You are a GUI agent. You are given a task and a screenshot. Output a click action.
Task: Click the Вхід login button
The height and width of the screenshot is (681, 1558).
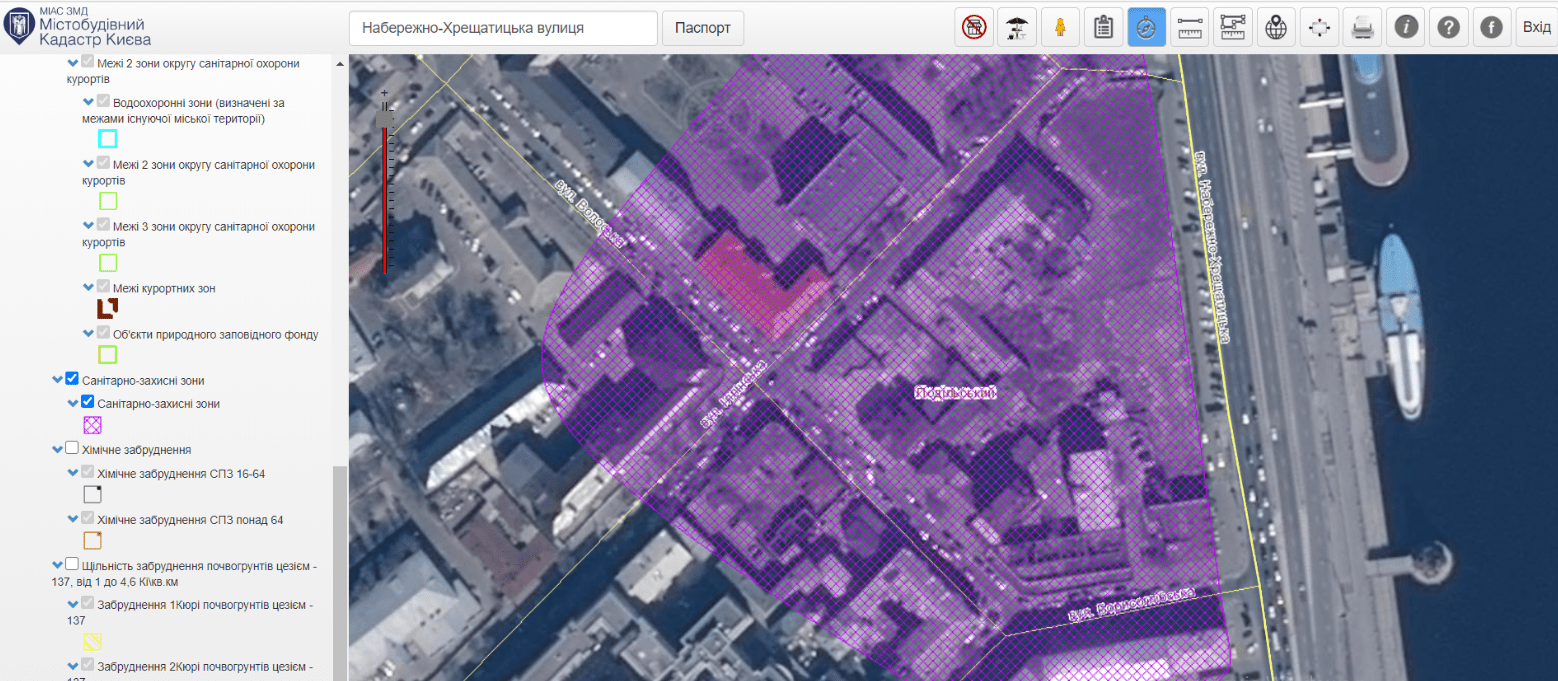pos(1536,28)
